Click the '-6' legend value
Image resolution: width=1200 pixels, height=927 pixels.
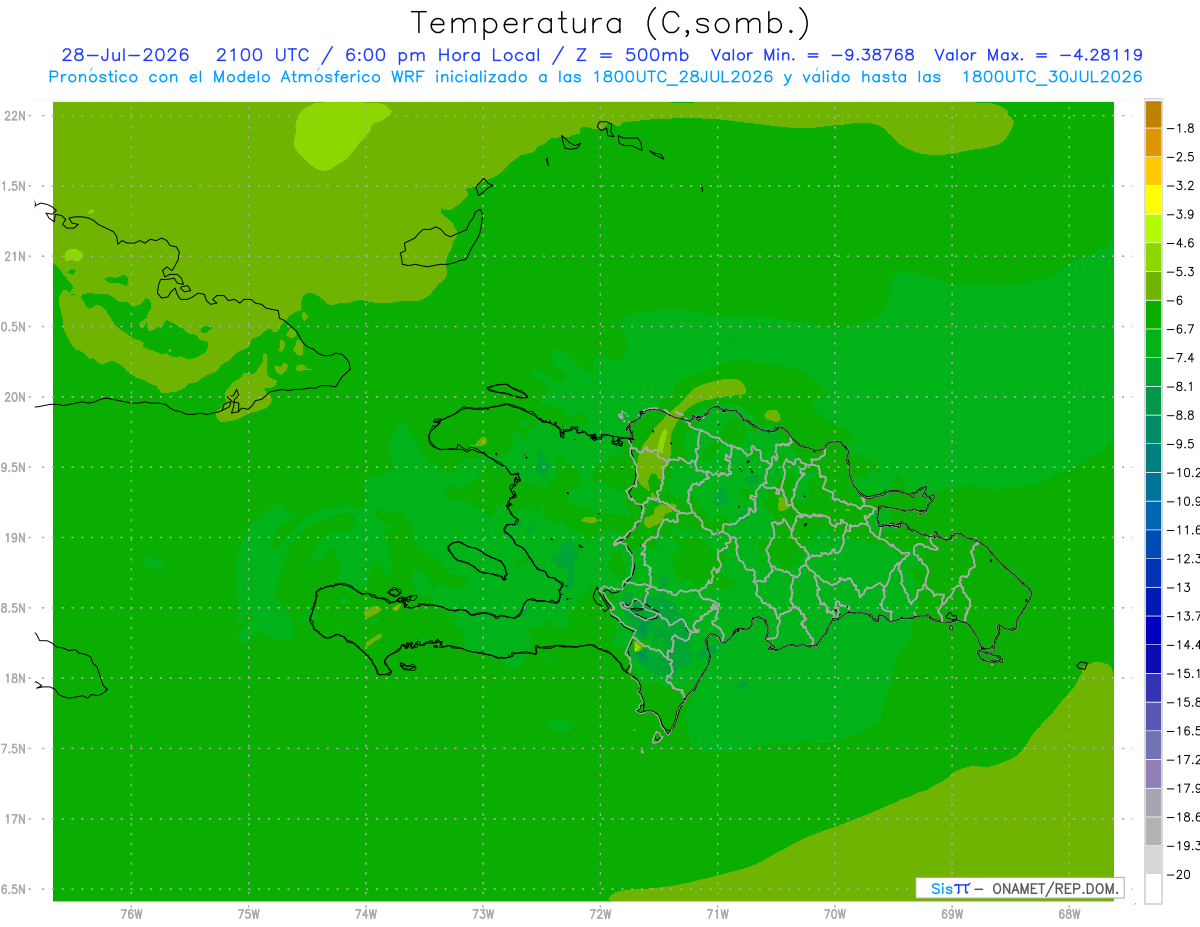1174,300
